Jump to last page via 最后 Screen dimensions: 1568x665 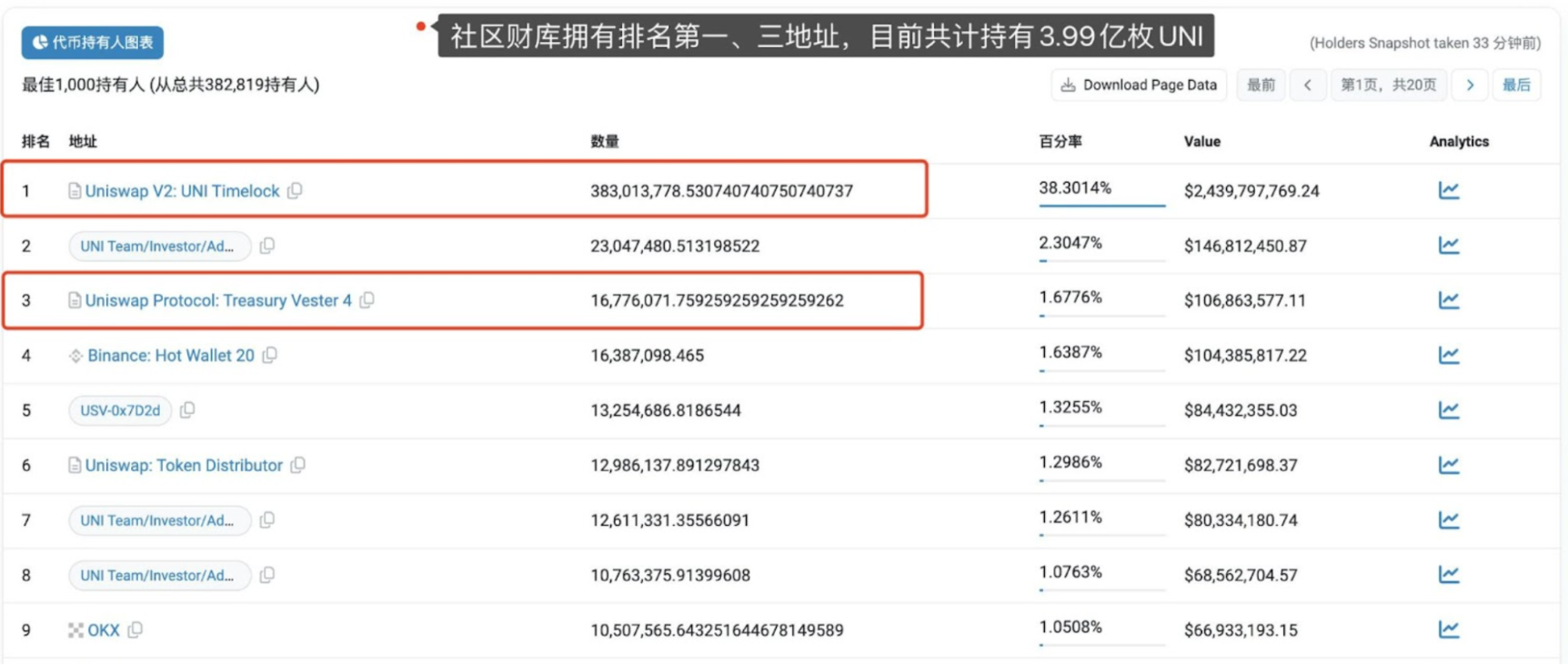(1516, 85)
